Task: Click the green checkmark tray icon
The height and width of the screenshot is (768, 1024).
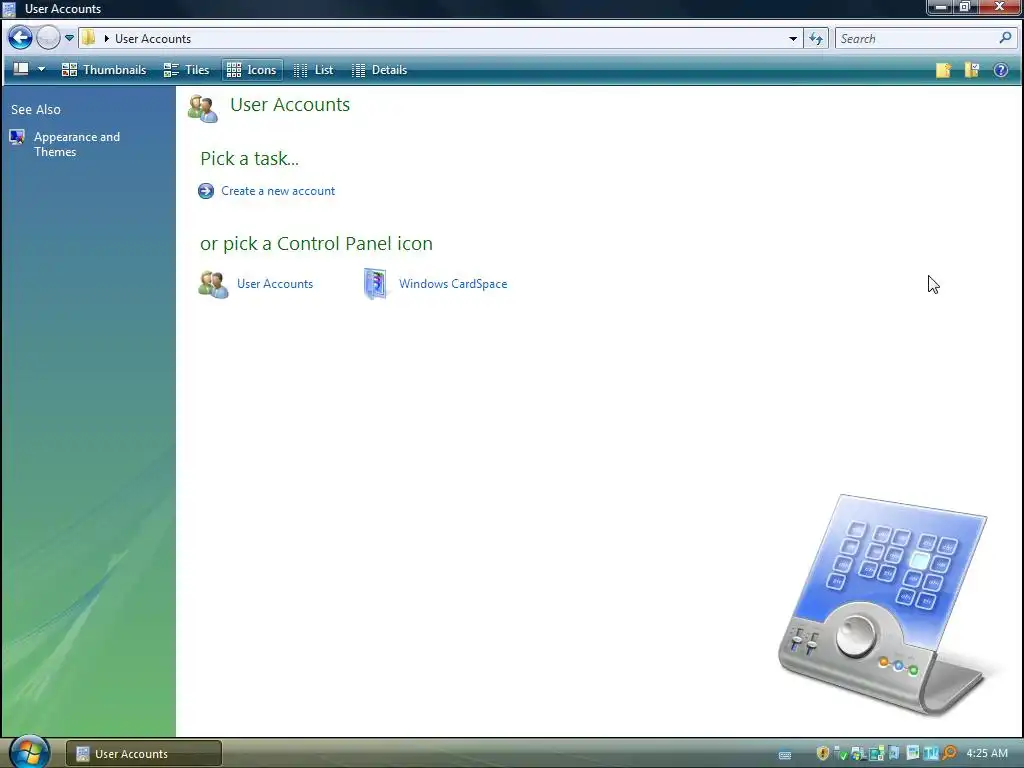Action: (841, 754)
